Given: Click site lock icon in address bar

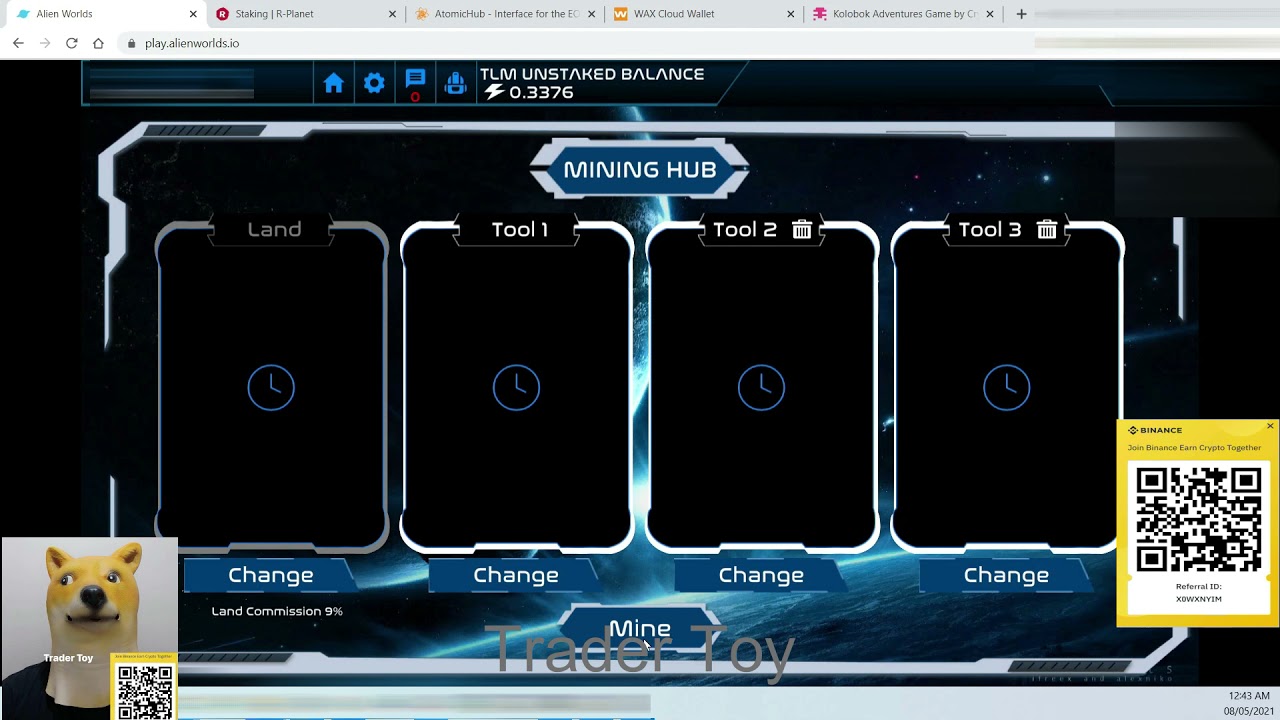Looking at the screenshot, I should pos(131,43).
